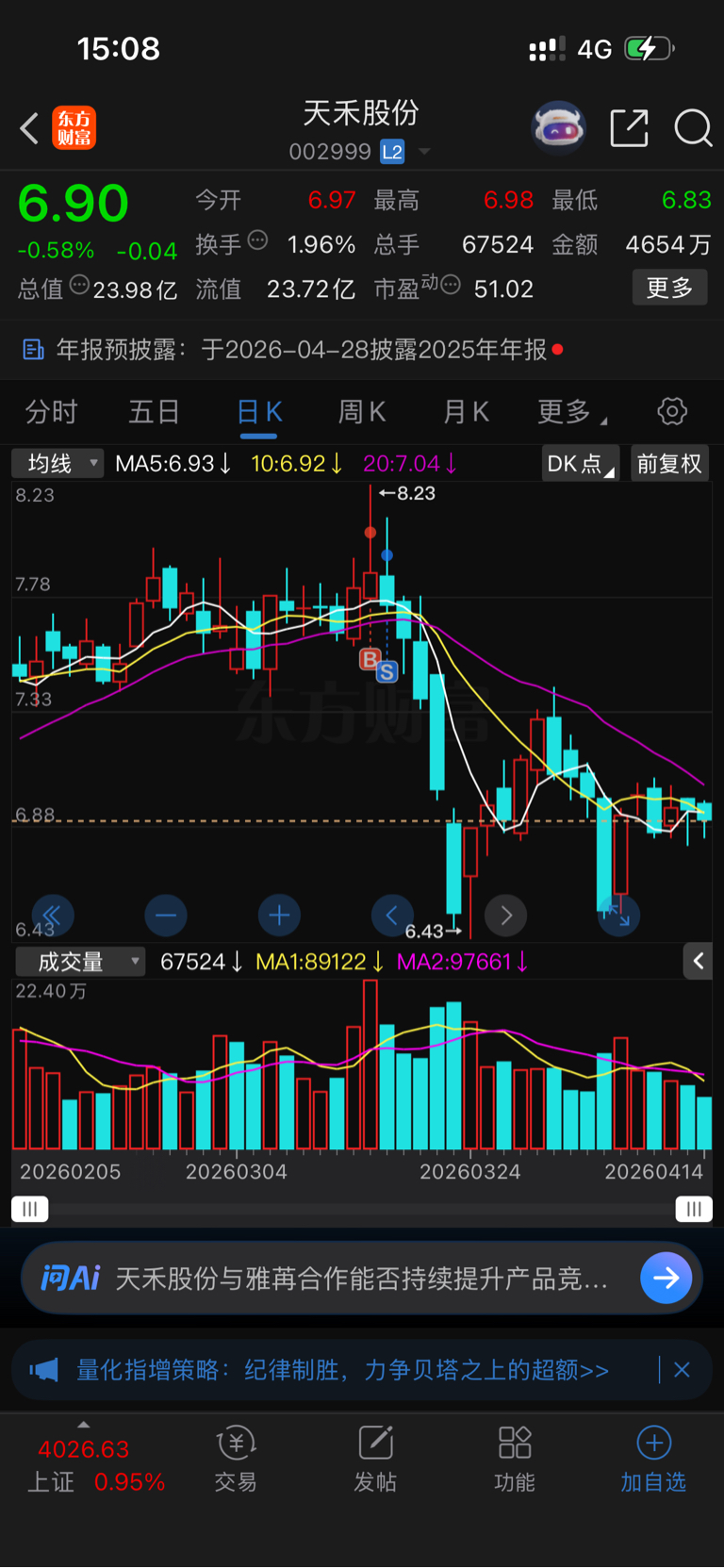Screen dimensions: 724x1568
Task: Tap the 上证 4026.63 index value
Action: 83,1449
